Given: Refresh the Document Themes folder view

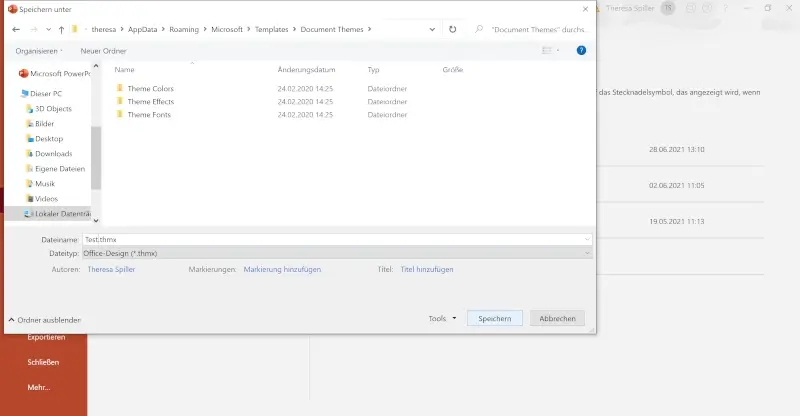Looking at the screenshot, I should click(453, 29).
